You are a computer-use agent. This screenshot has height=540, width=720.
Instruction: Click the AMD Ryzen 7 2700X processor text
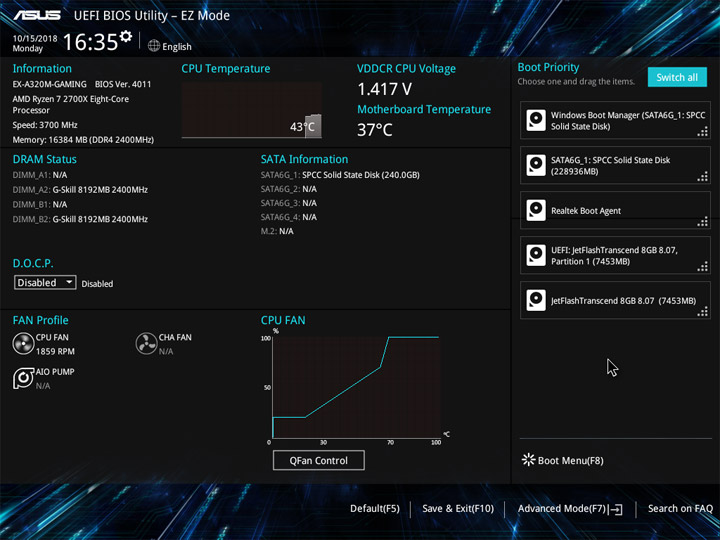click(x=71, y=104)
